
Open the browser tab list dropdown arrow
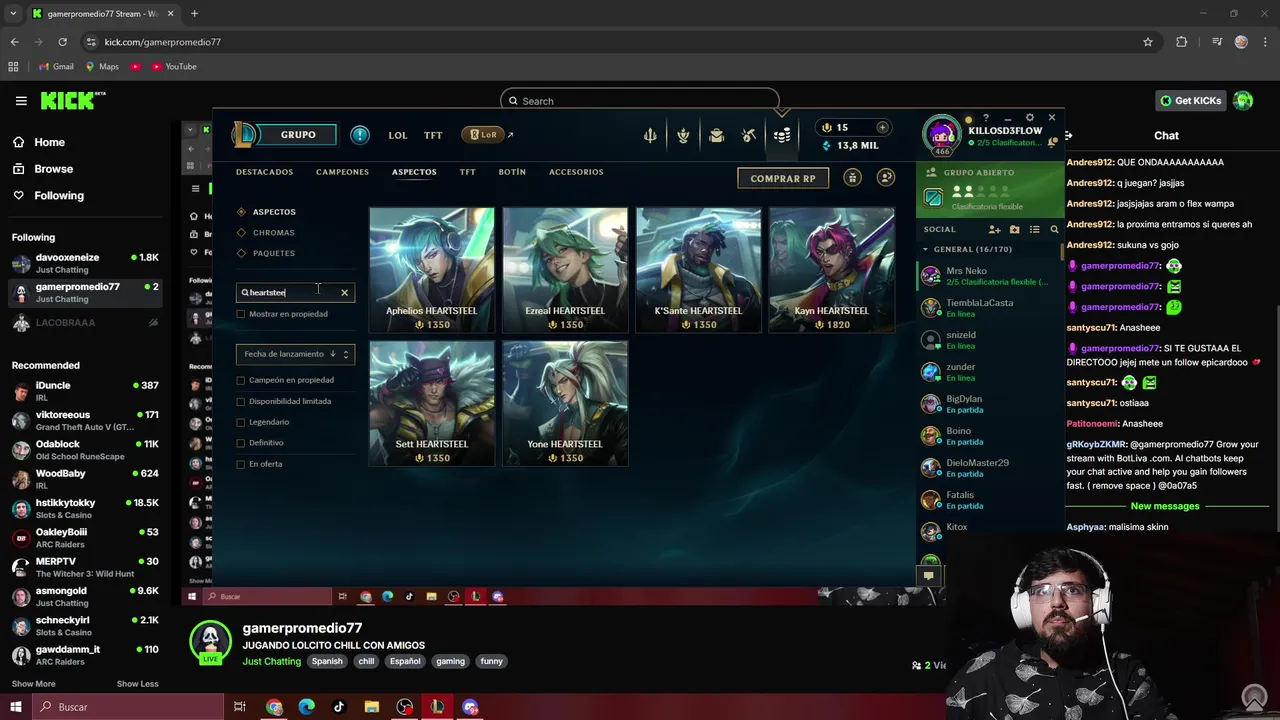13,13
